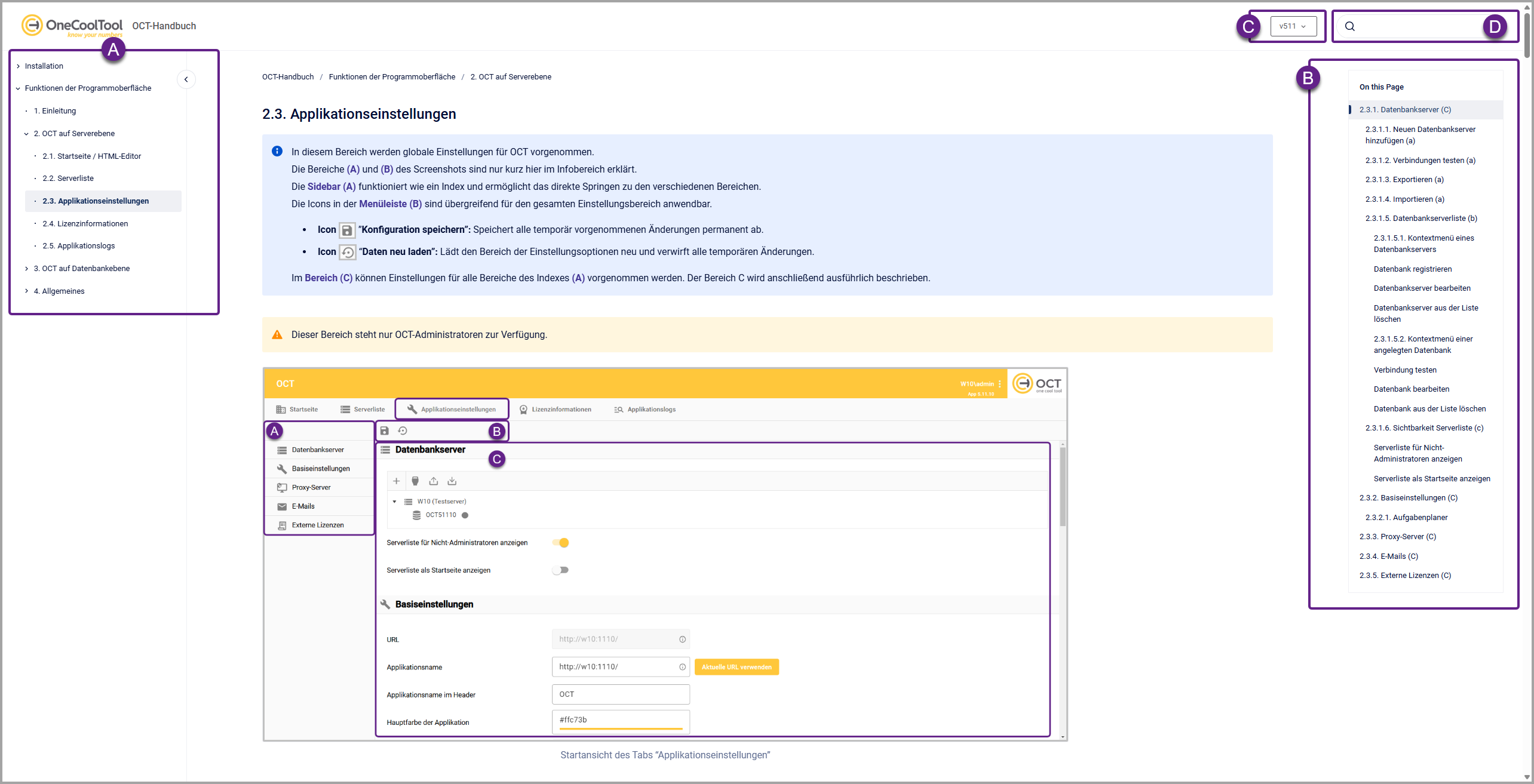Select '2.4. Lizenzinformationen' in sidebar
This screenshot has height=784, width=1534.
[85, 224]
